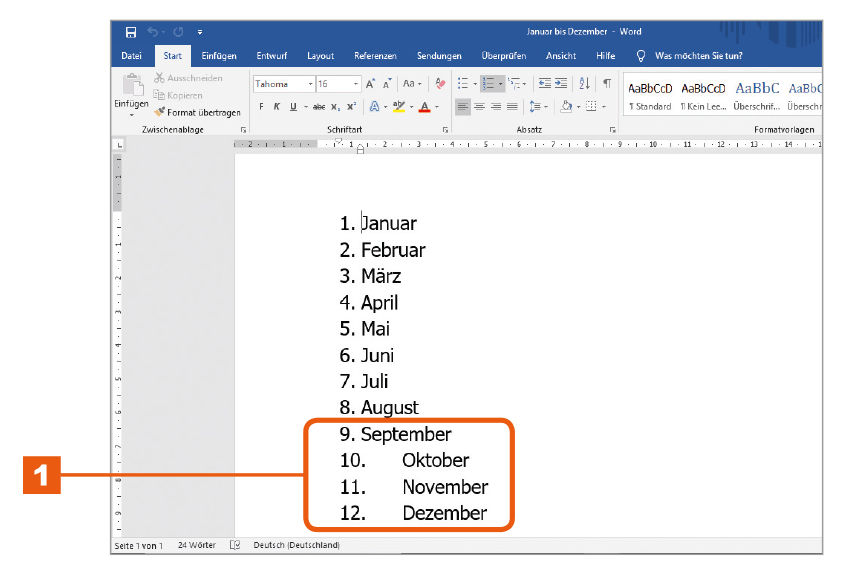
Task: Click the align right icon
Action: [496, 107]
